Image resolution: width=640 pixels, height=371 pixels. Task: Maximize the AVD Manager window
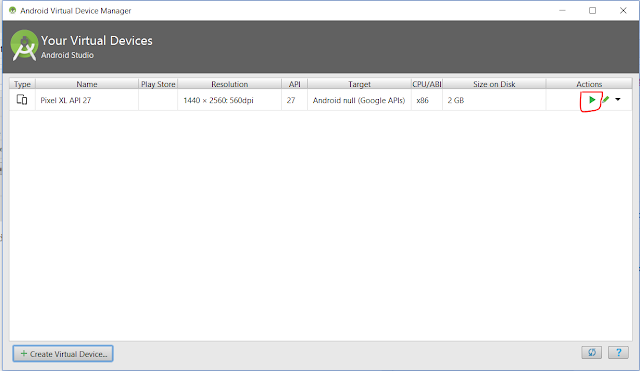click(592, 10)
